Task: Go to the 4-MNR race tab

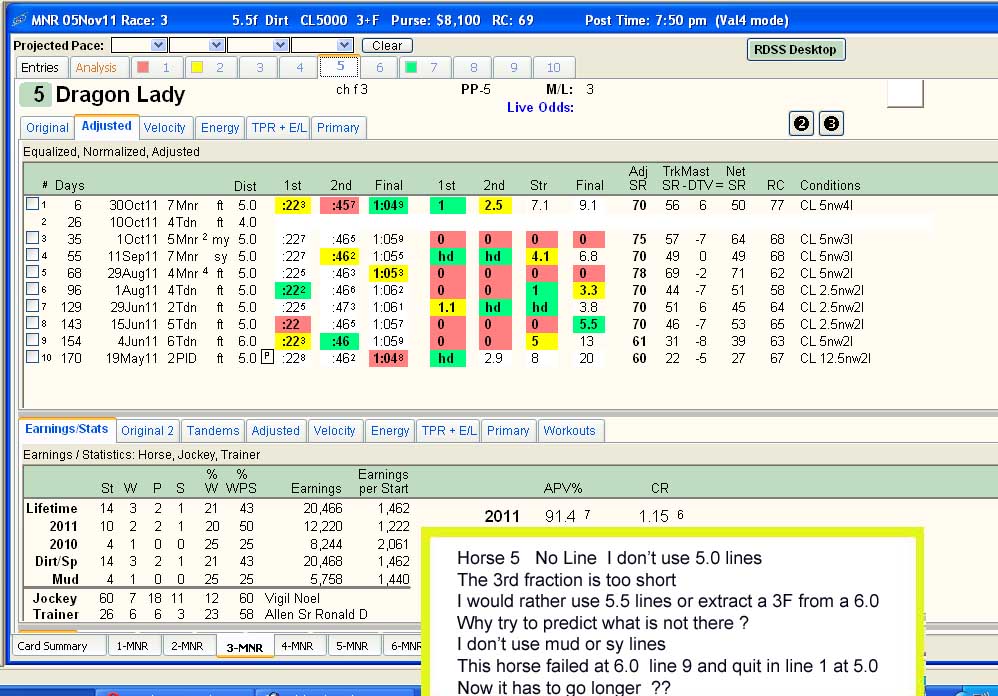Action: pos(297,646)
